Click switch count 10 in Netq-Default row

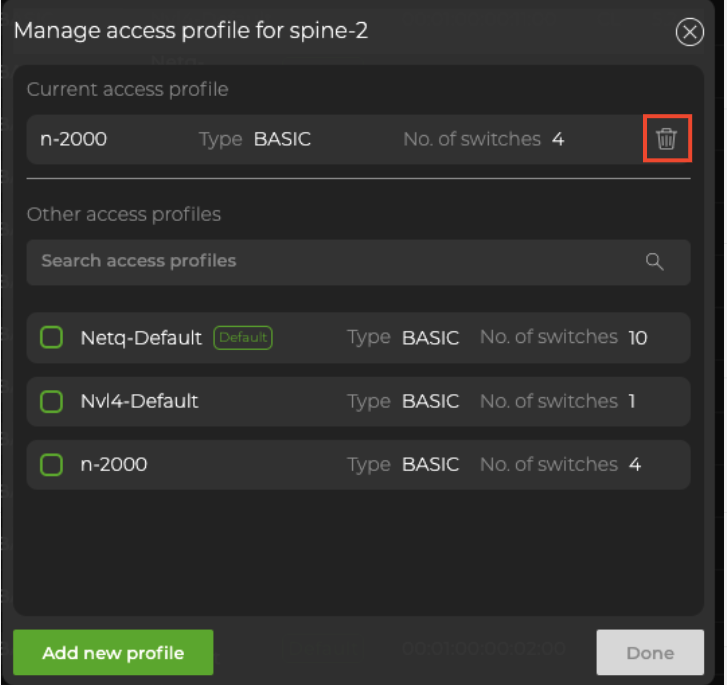tap(637, 338)
